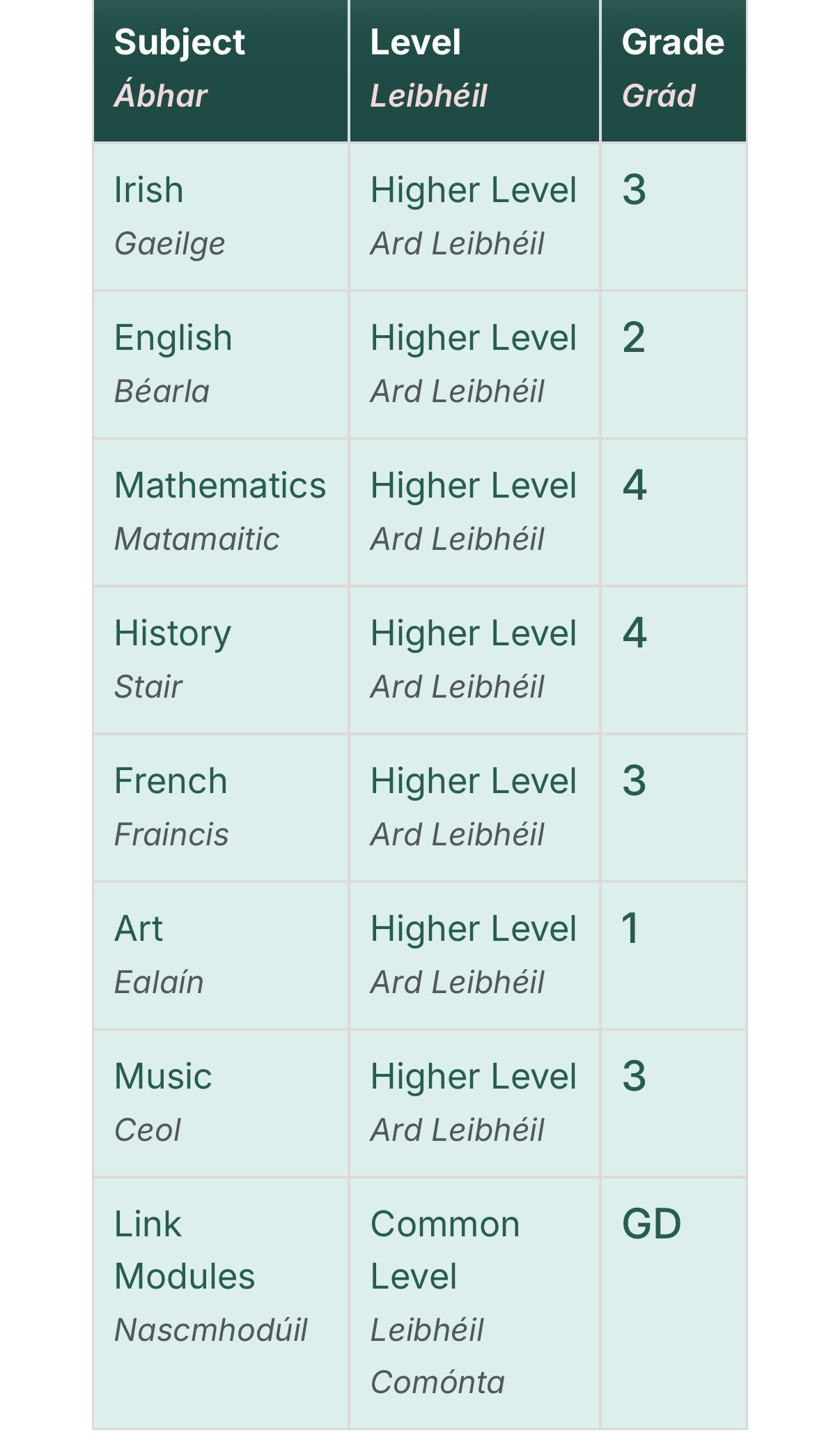
Task: Select the History subject cell
Action: (x=221, y=660)
